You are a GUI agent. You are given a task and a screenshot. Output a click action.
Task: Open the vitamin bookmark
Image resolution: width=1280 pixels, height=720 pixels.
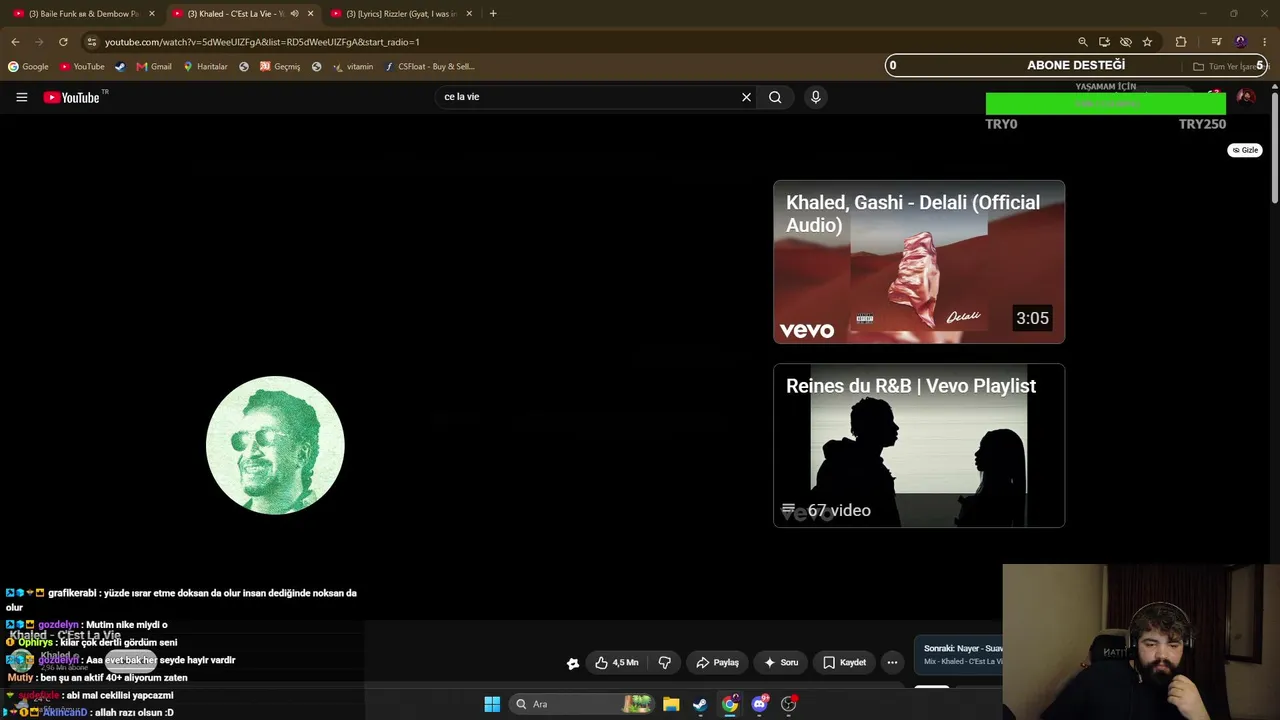[x=353, y=67]
